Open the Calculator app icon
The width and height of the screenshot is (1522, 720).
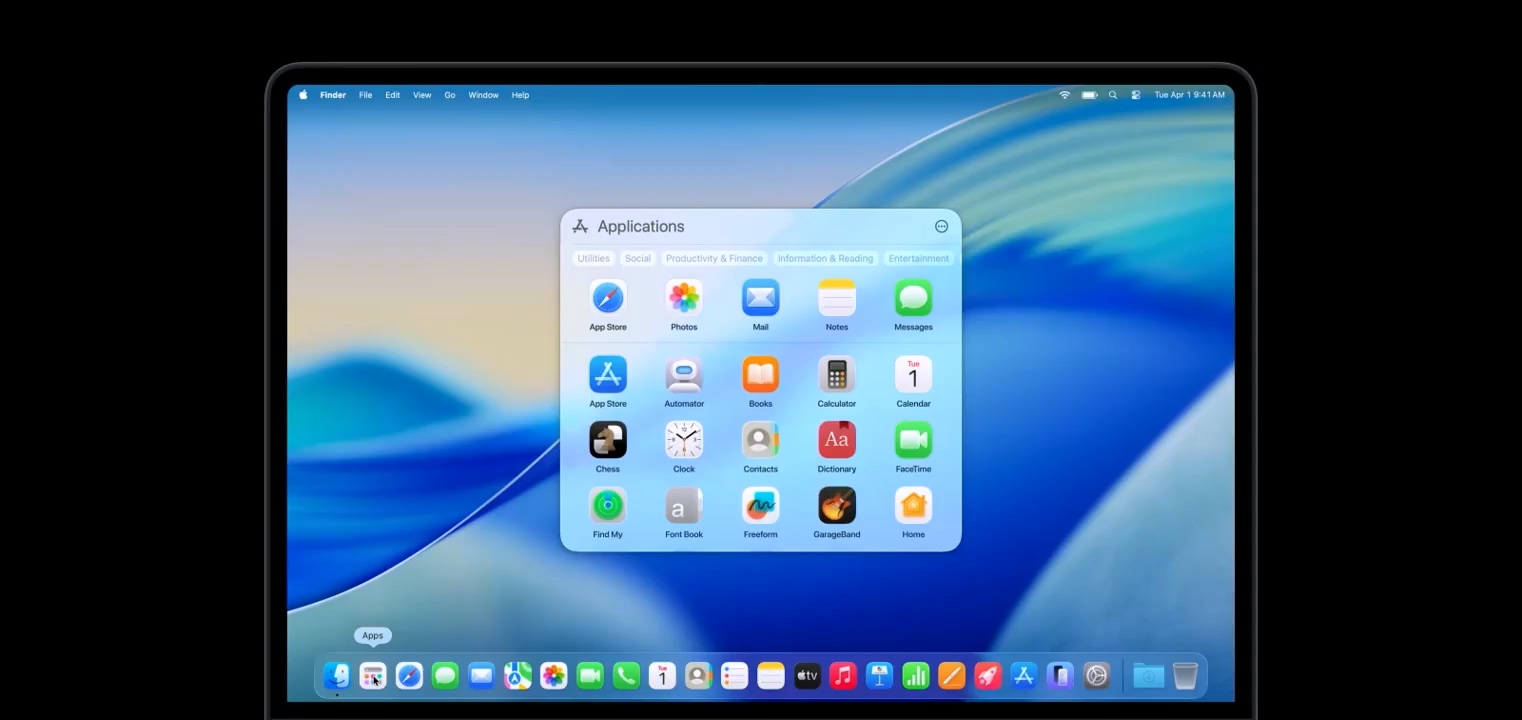click(836, 375)
